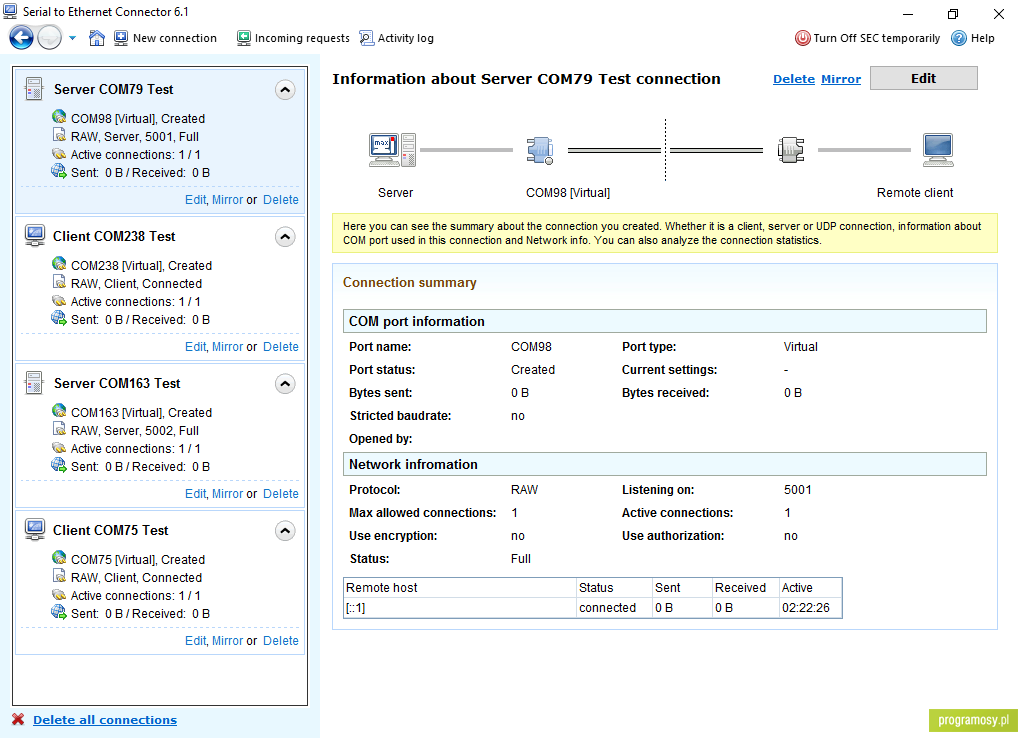Click Edit link under Client COM75 Test
Image resolution: width=1024 pixels, height=738 pixels.
pos(195,641)
